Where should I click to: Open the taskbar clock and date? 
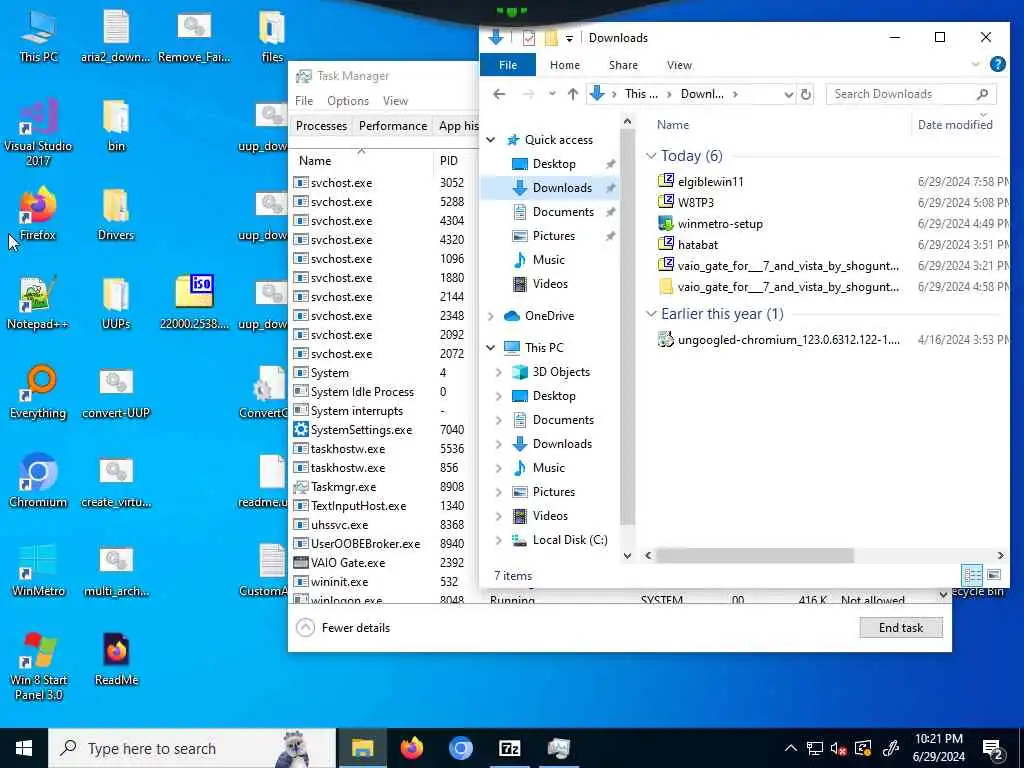[x=938, y=748]
